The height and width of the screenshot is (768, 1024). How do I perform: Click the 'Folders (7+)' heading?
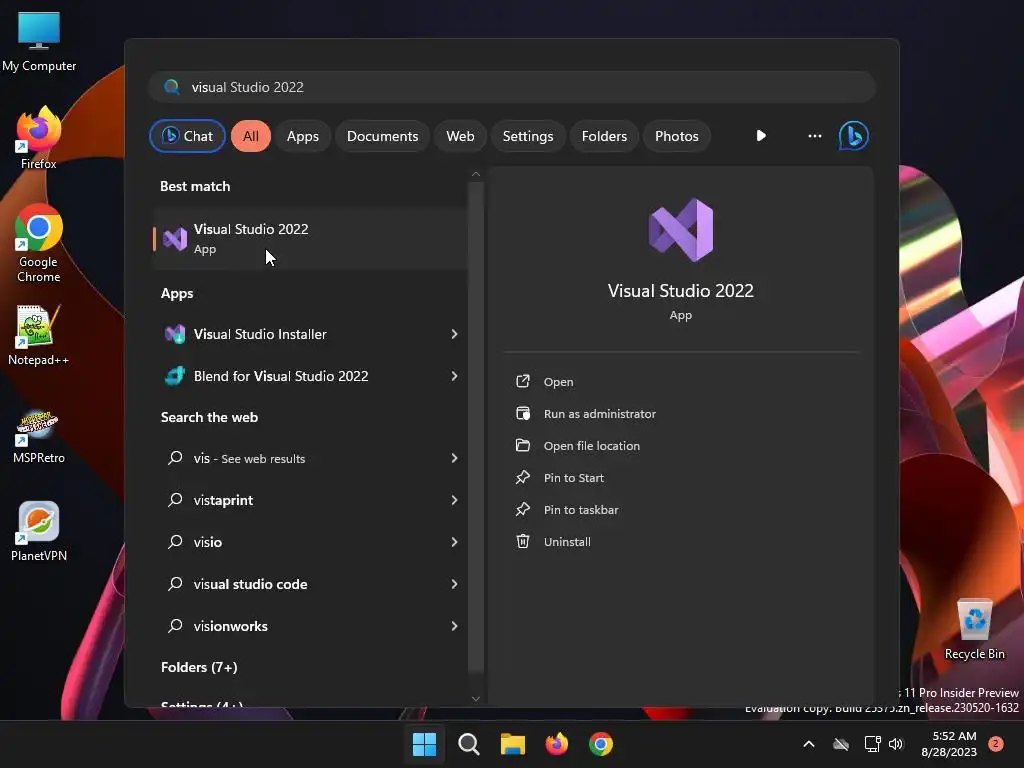tap(199, 667)
